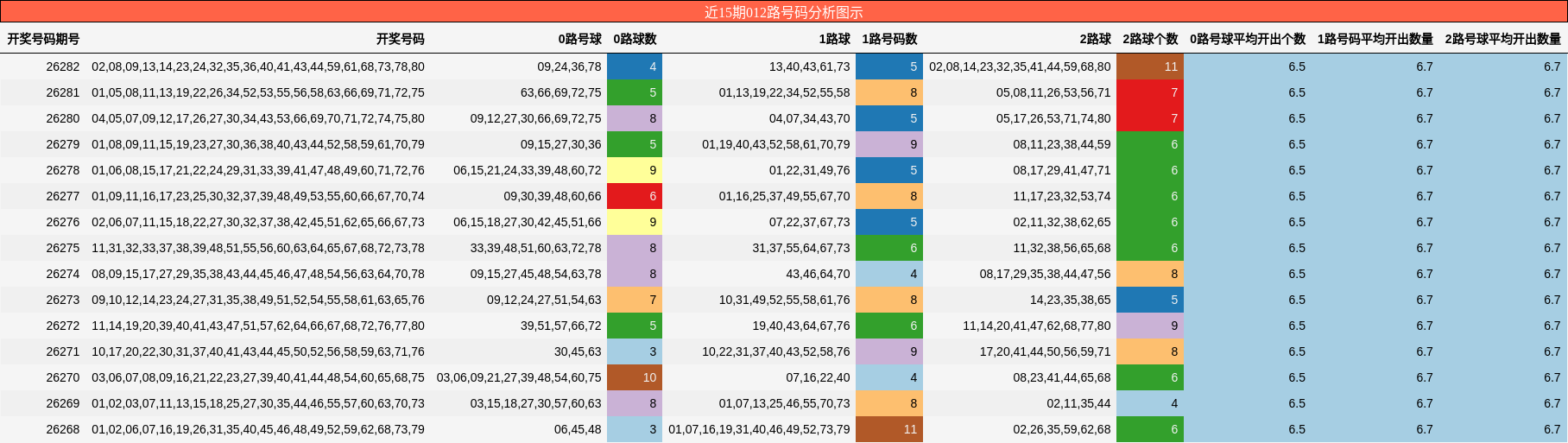Screen dimensions: 1568x443
Task: Click yellow 0路球数 cell in row 26278
Action: [635, 170]
